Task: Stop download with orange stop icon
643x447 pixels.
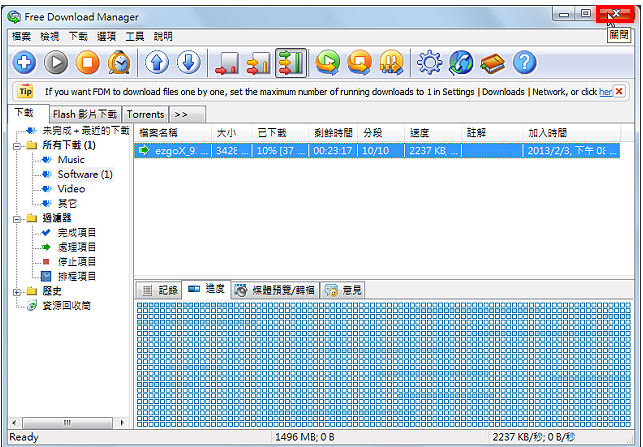Action: coord(87,63)
